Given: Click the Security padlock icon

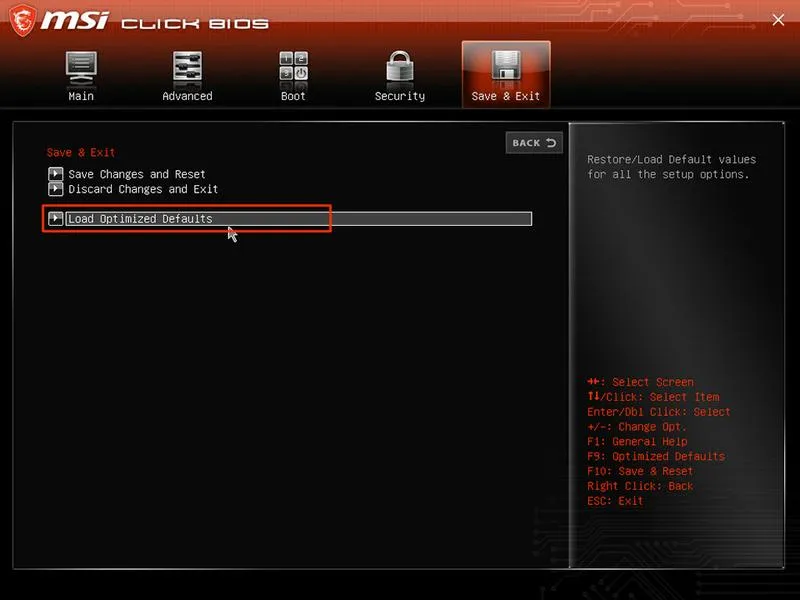Looking at the screenshot, I should (x=399, y=67).
